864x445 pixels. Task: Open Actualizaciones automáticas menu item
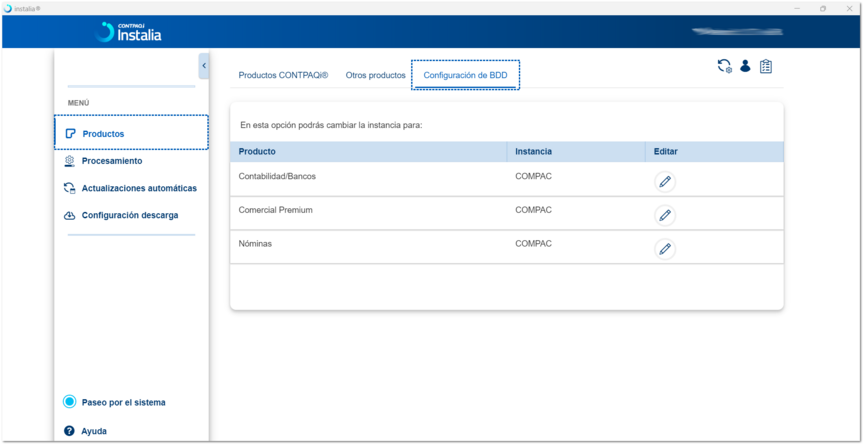tap(138, 188)
